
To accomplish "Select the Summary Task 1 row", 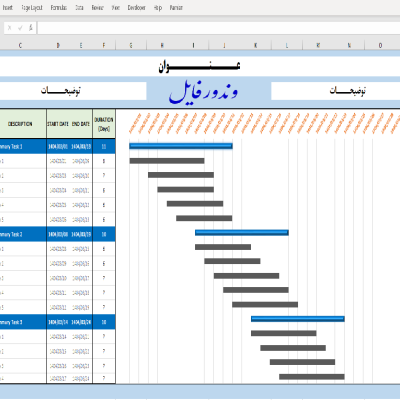I will pos(58,146).
